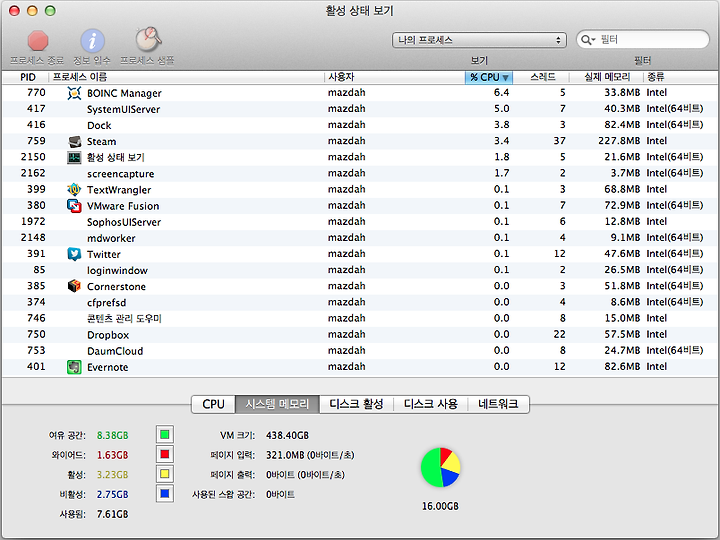Click the VM 크기 438.40GB value
The height and width of the screenshot is (540, 720).
point(287,435)
